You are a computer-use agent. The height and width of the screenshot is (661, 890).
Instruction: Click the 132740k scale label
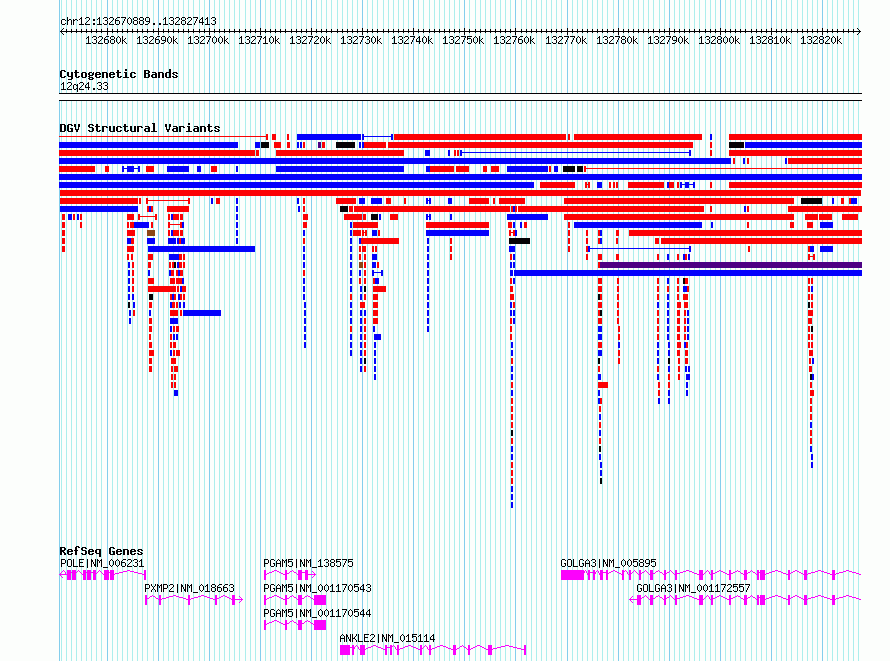pyautogui.click(x=412, y=40)
